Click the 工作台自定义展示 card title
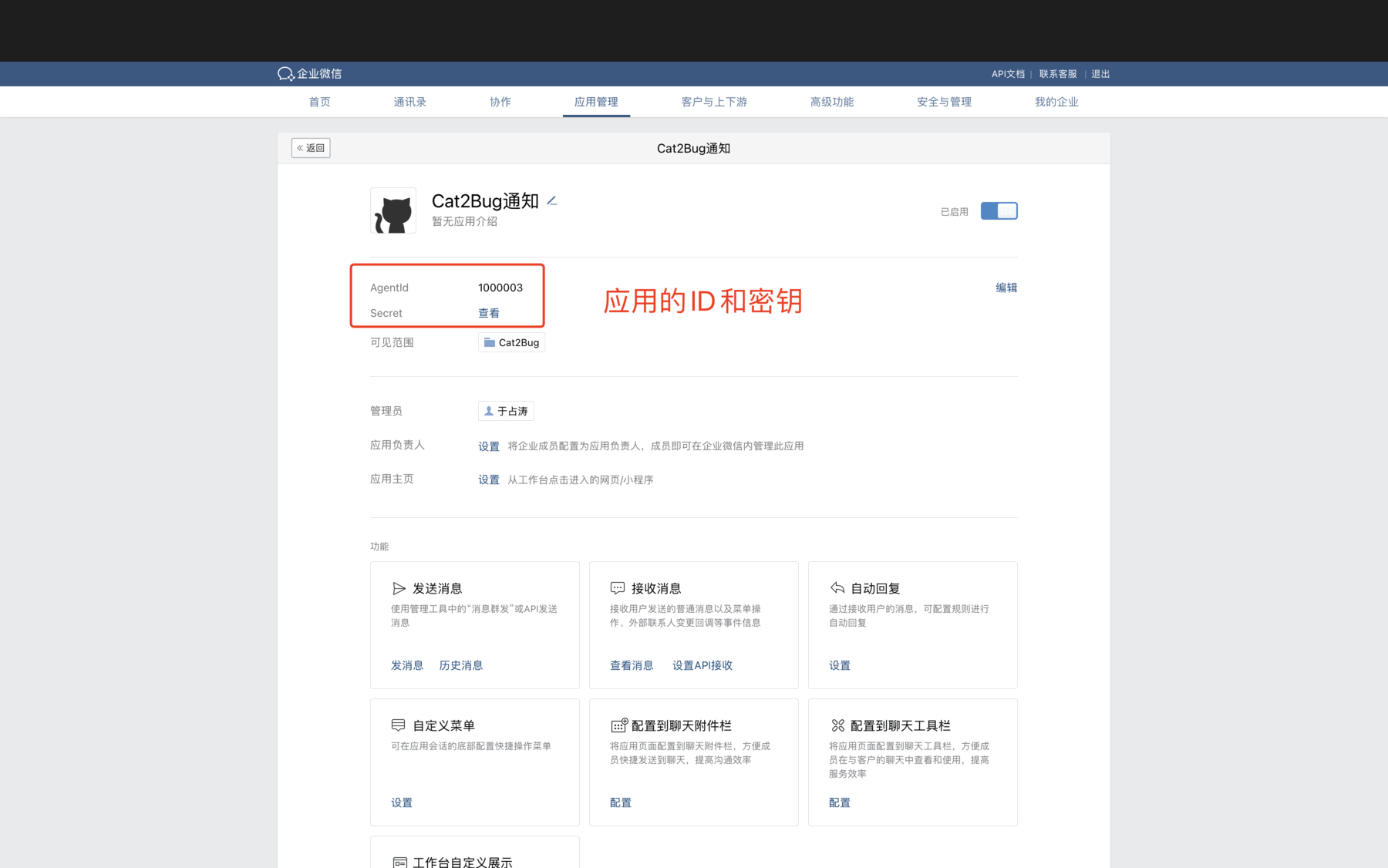This screenshot has height=868, width=1388. (x=463, y=862)
